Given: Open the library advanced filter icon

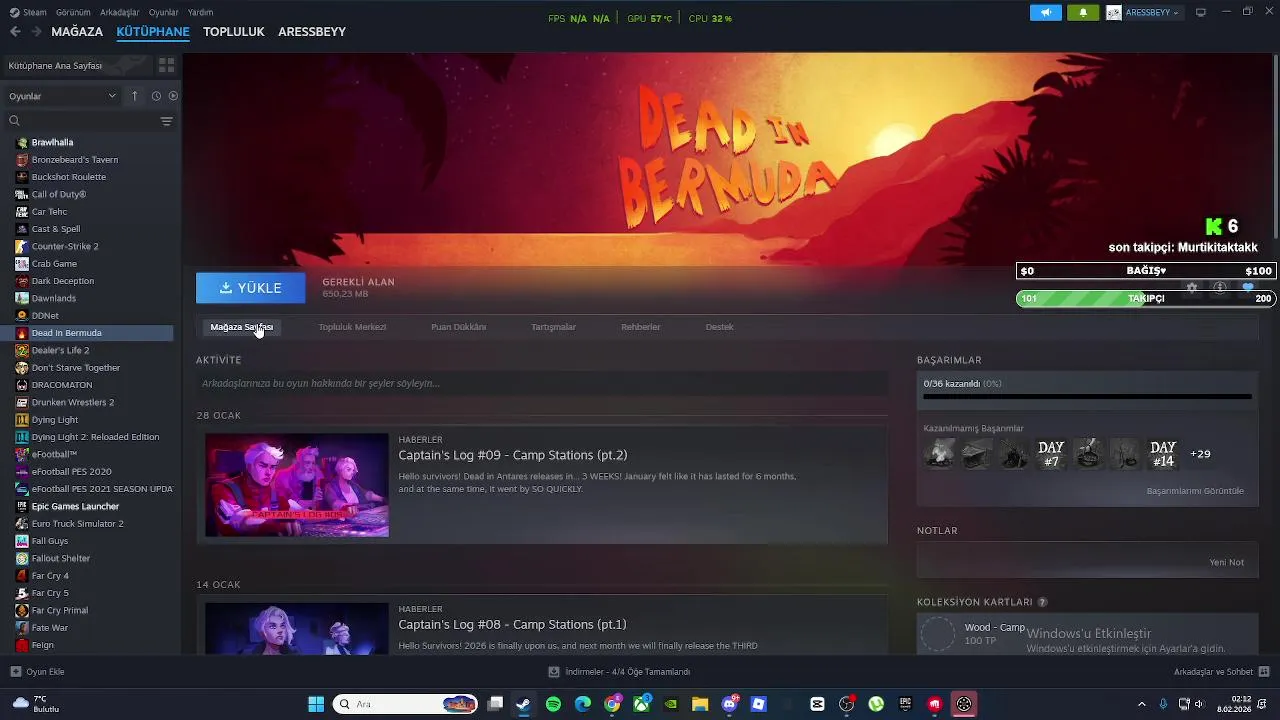Looking at the screenshot, I should point(167,121).
